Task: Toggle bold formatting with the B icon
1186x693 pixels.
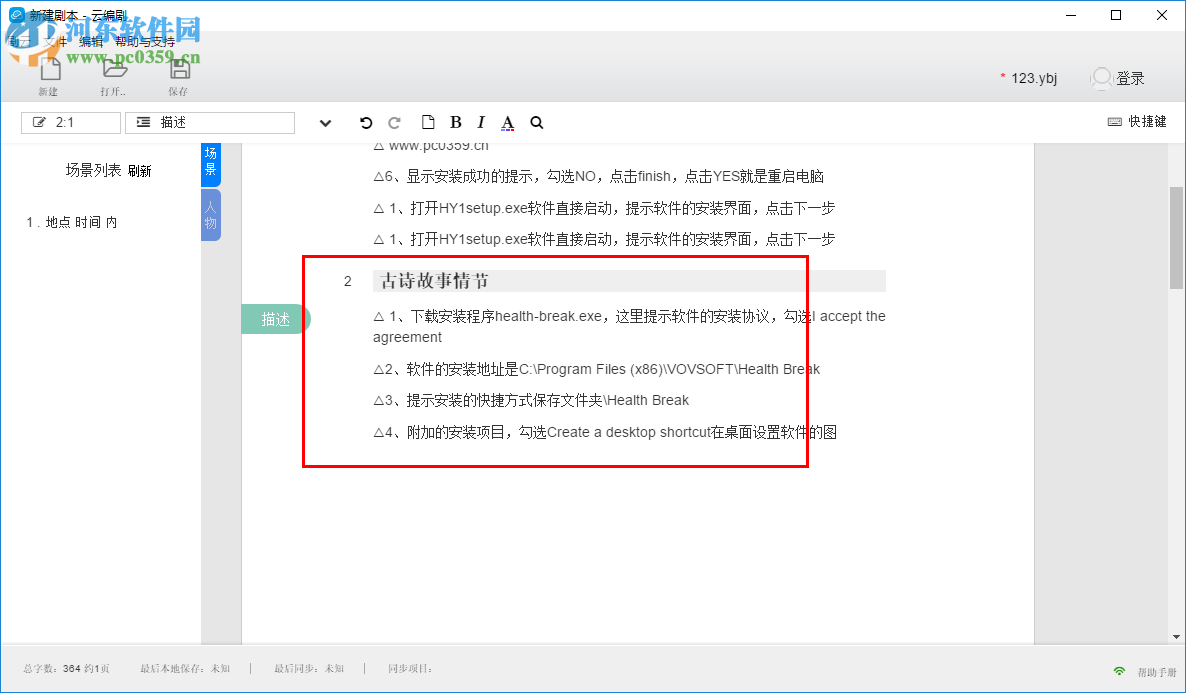Action: click(x=455, y=122)
